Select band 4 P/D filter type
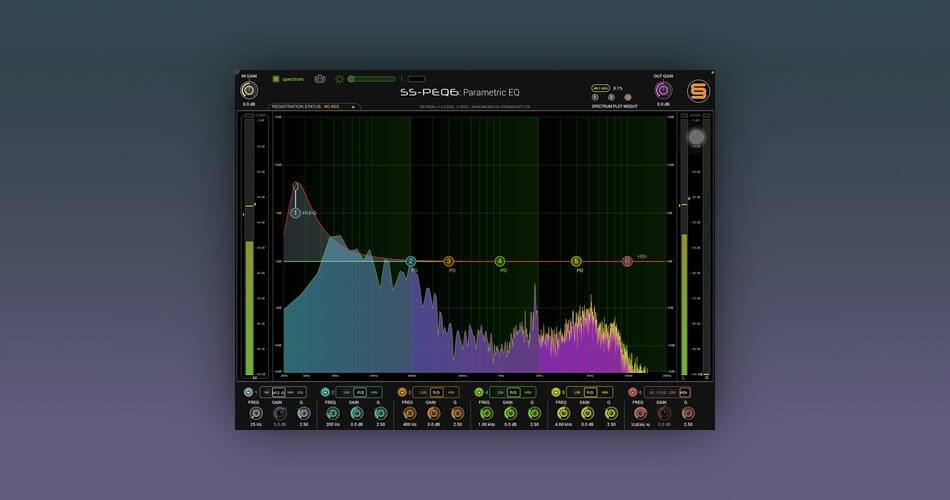 click(x=514, y=393)
